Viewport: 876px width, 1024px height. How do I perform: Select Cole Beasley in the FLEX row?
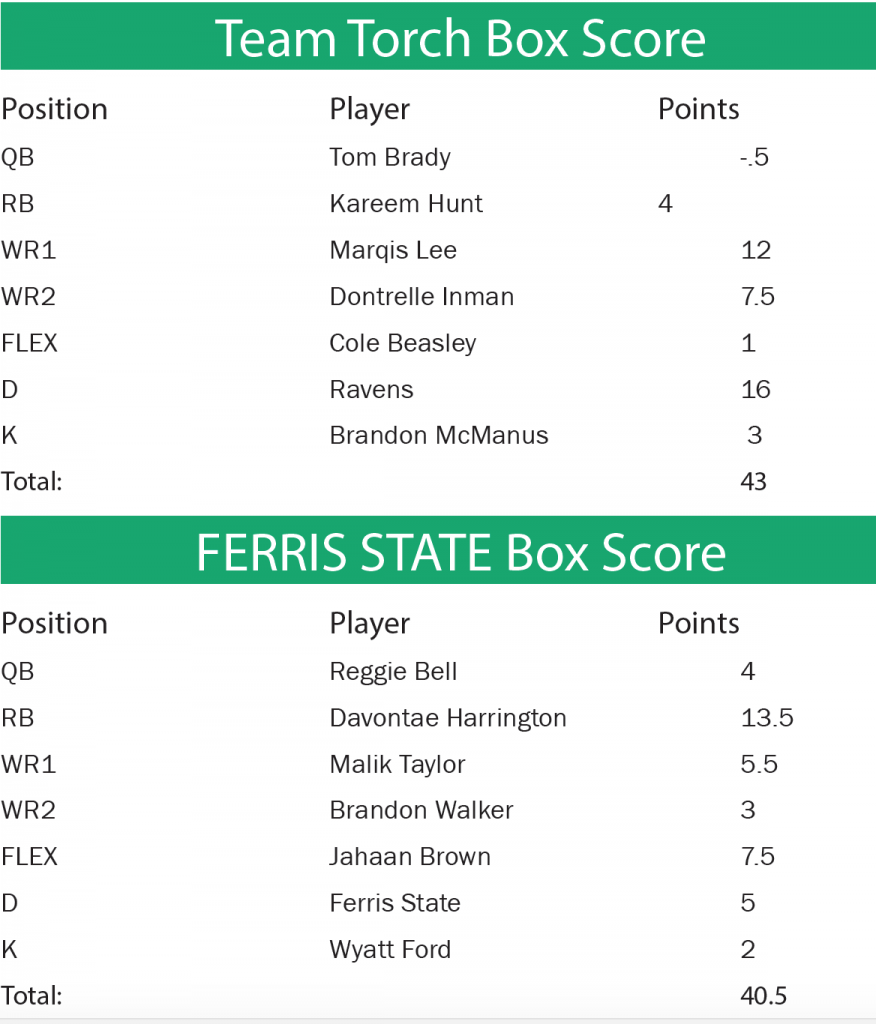click(x=403, y=343)
